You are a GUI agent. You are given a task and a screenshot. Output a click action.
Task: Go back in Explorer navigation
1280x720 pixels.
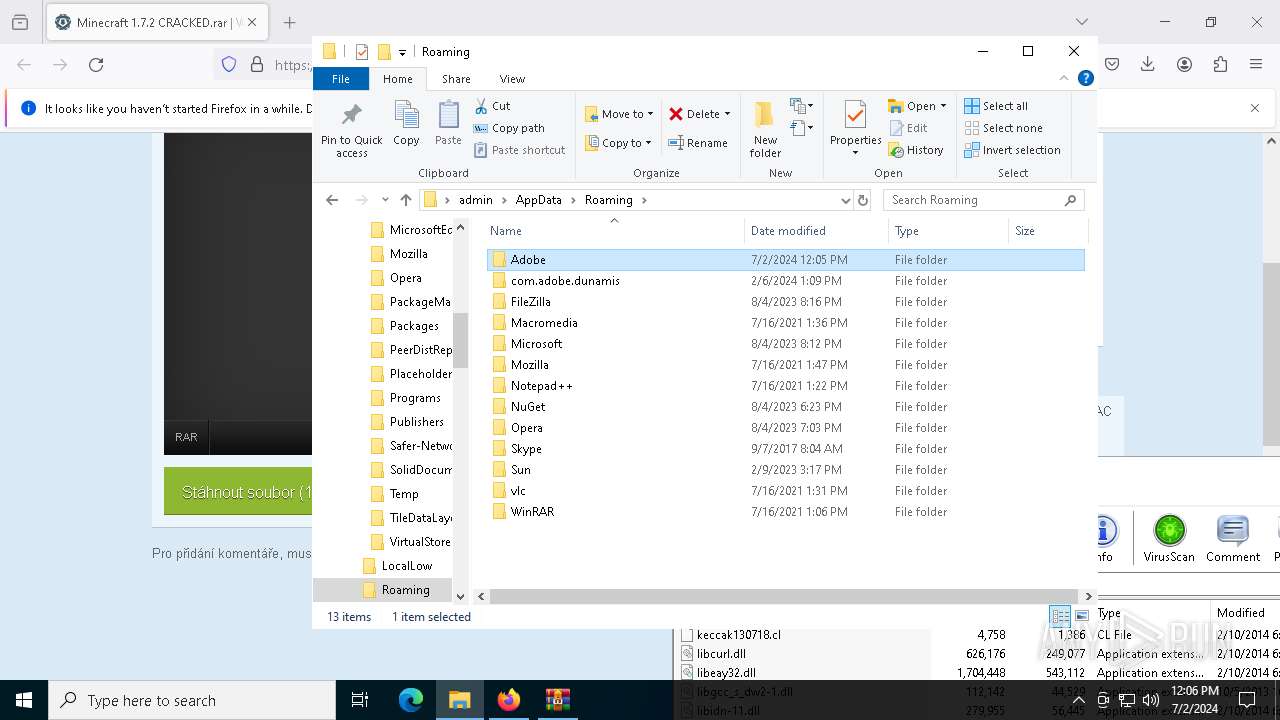[332, 200]
